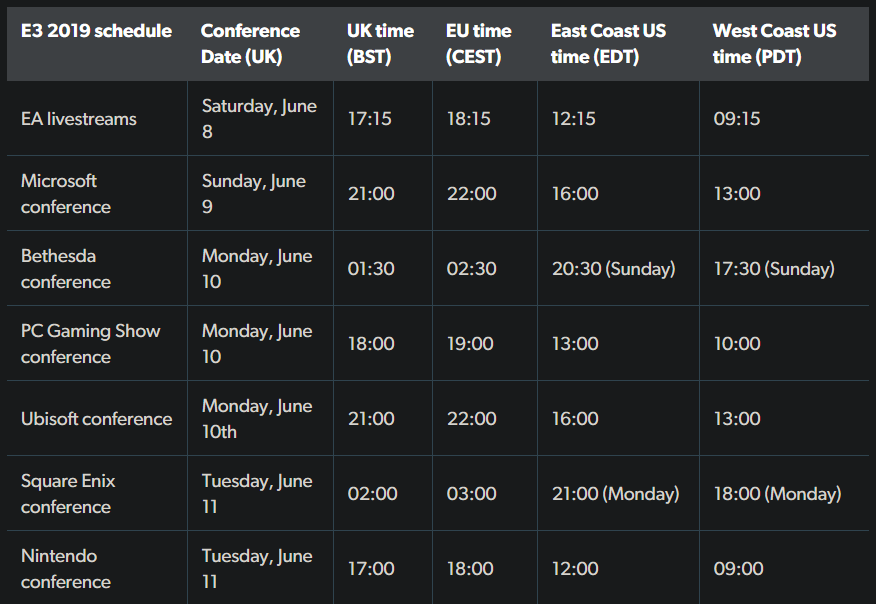The image size is (876, 604).
Task: Click the EU time (CEST) header
Action: pos(478,44)
